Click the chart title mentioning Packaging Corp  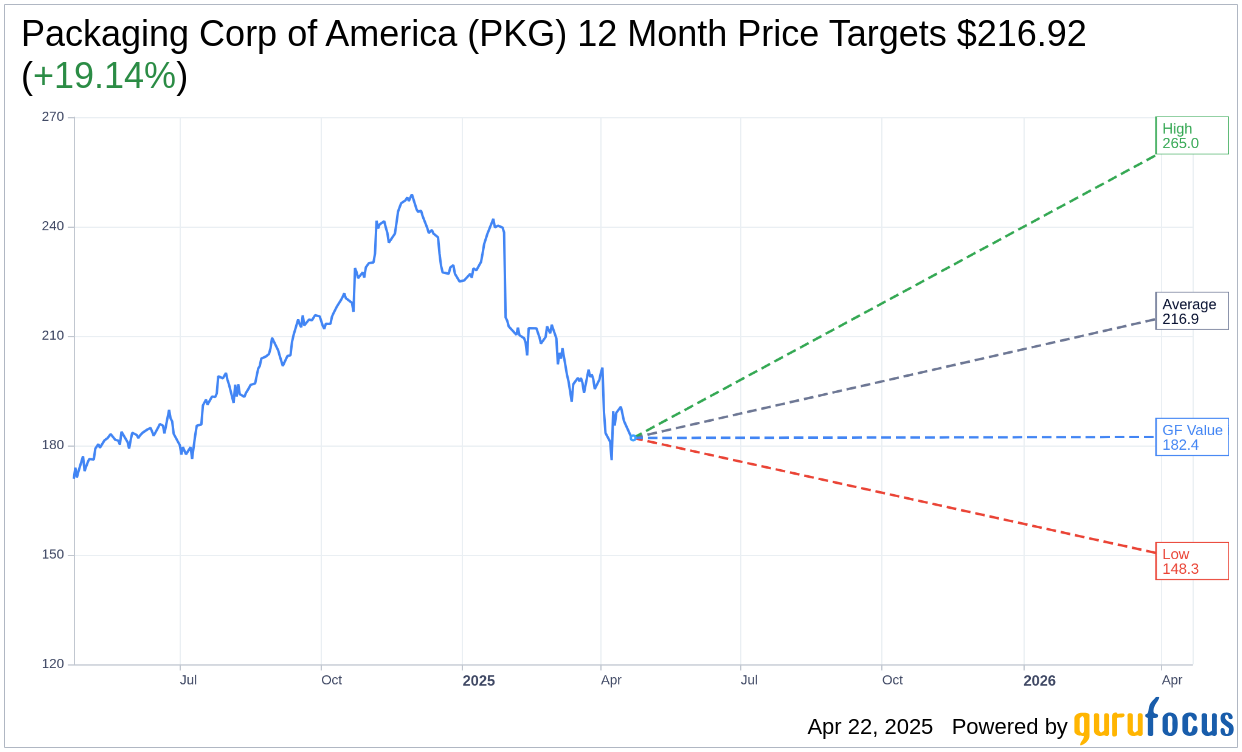pos(553,34)
